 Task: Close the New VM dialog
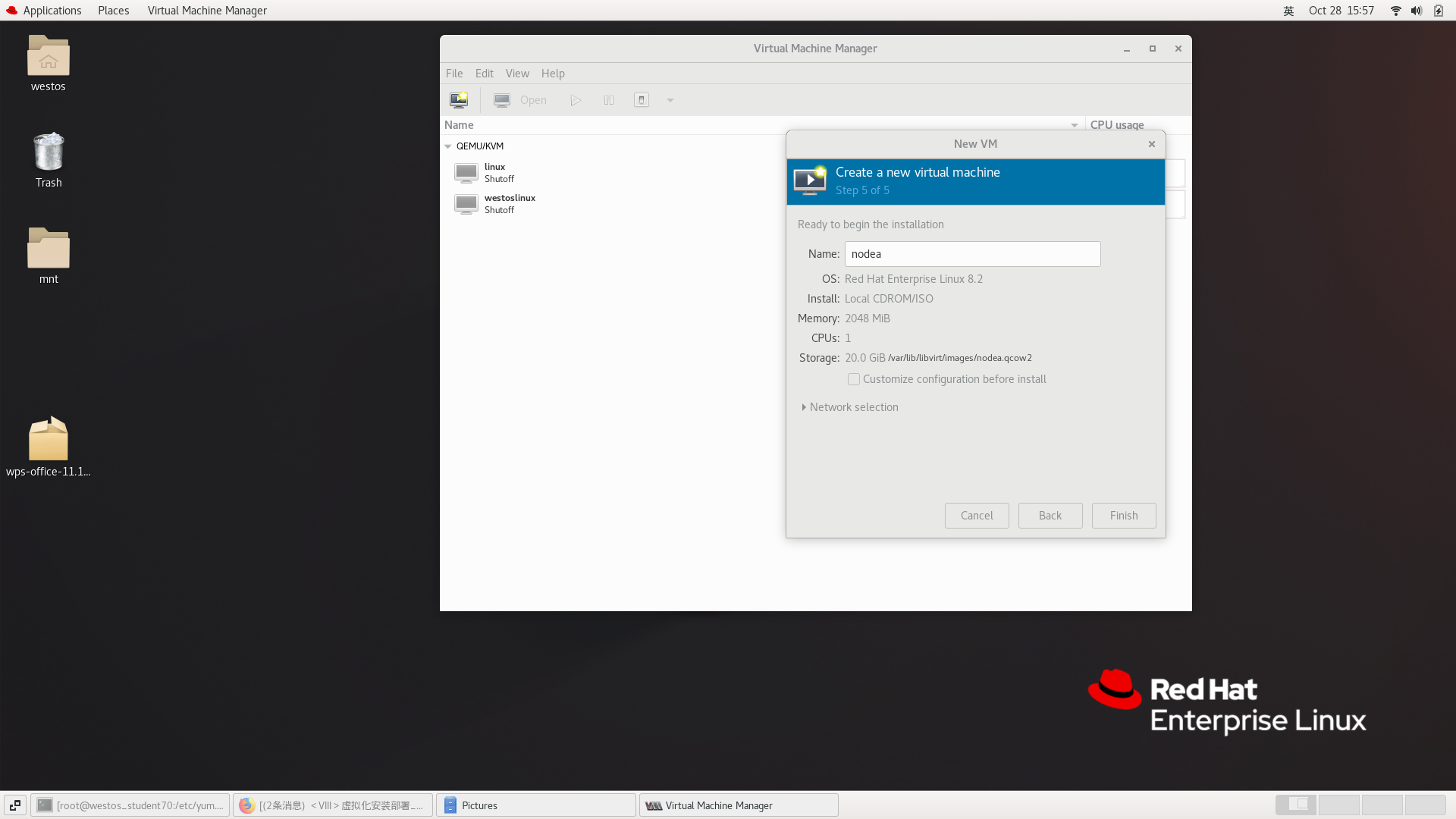point(1152,144)
